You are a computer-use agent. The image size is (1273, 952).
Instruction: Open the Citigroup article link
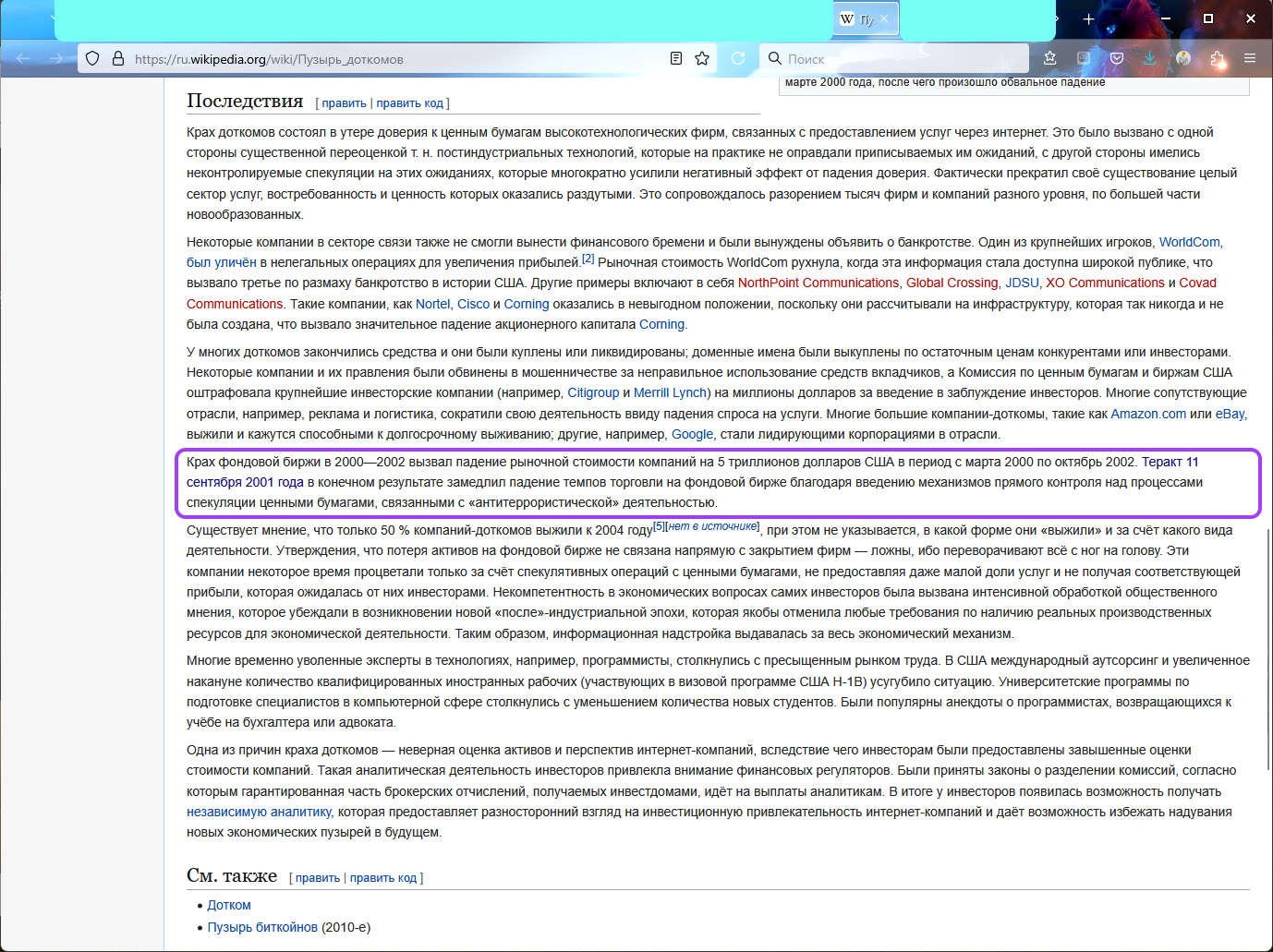(x=593, y=392)
